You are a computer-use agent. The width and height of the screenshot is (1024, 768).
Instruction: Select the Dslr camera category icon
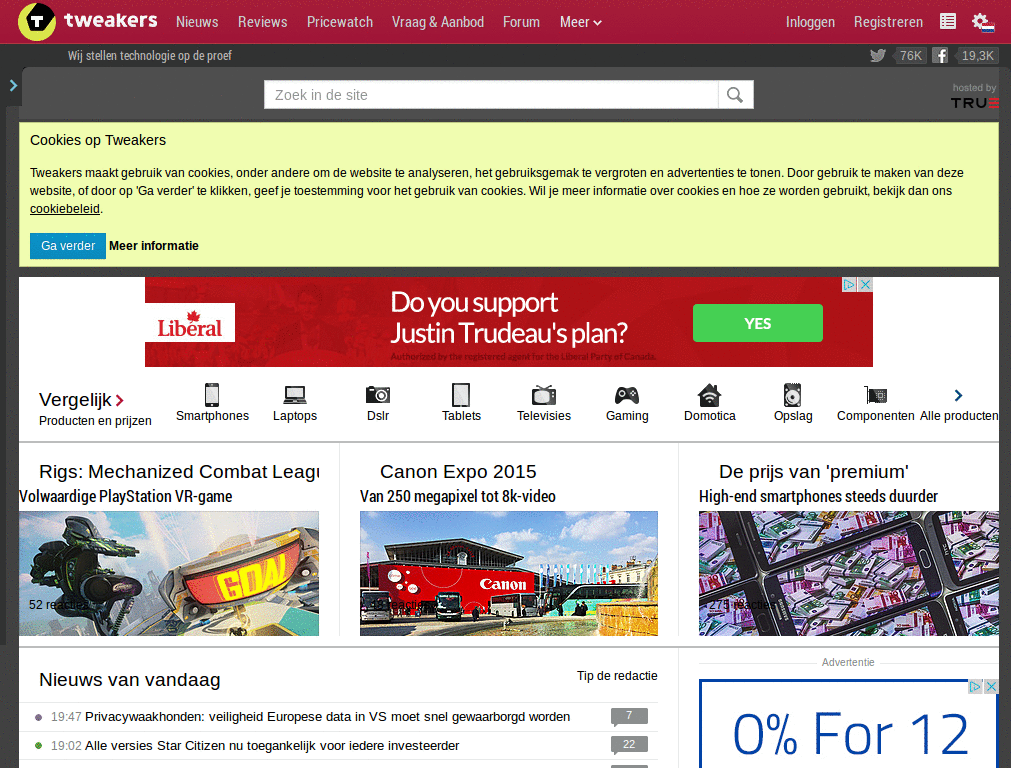377,394
